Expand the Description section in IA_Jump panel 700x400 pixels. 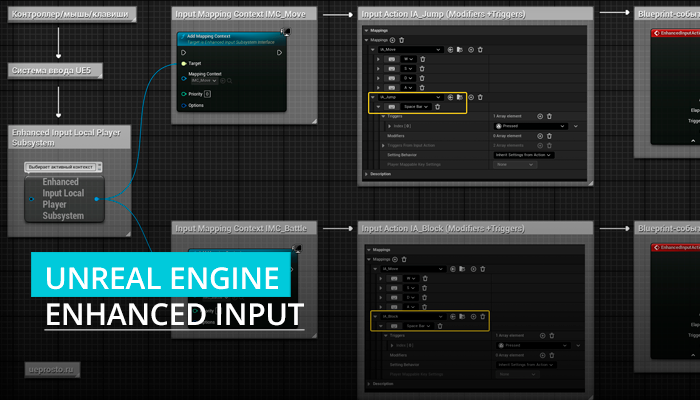(367, 174)
